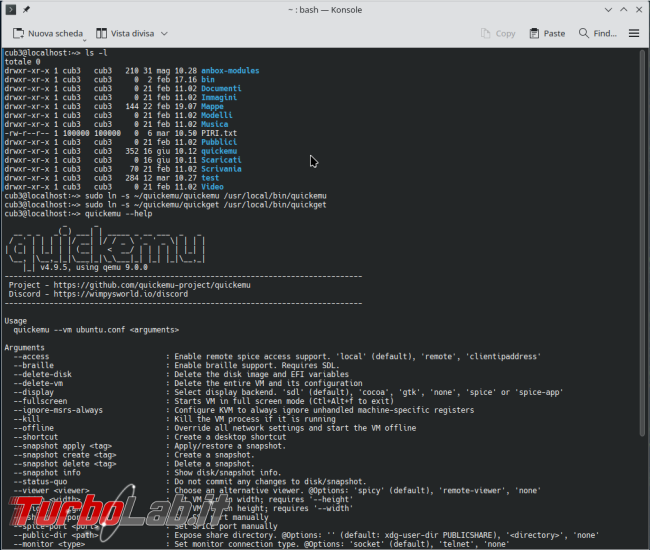Click 'Show disk/snapshot info.' description
650x550 pixels.
coord(228,473)
